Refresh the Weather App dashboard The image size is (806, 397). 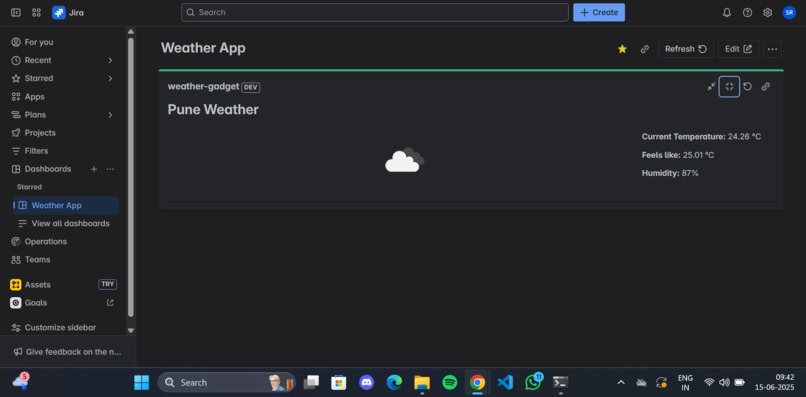(686, 49)
